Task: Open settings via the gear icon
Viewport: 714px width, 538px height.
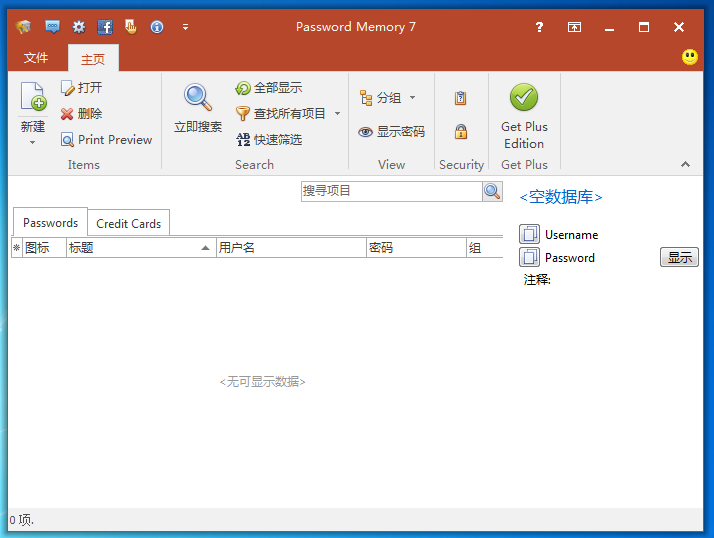Action: point(79,27)
